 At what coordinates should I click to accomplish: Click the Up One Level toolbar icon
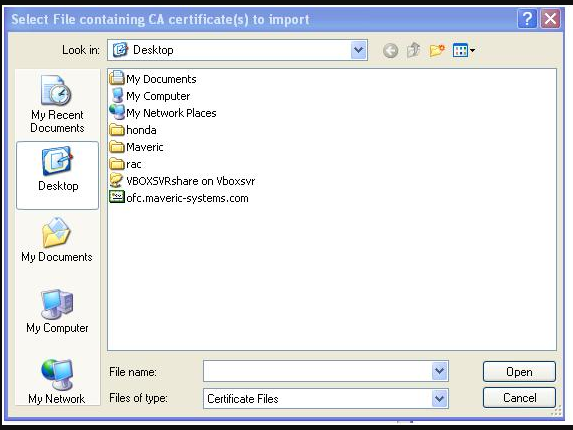414,50
